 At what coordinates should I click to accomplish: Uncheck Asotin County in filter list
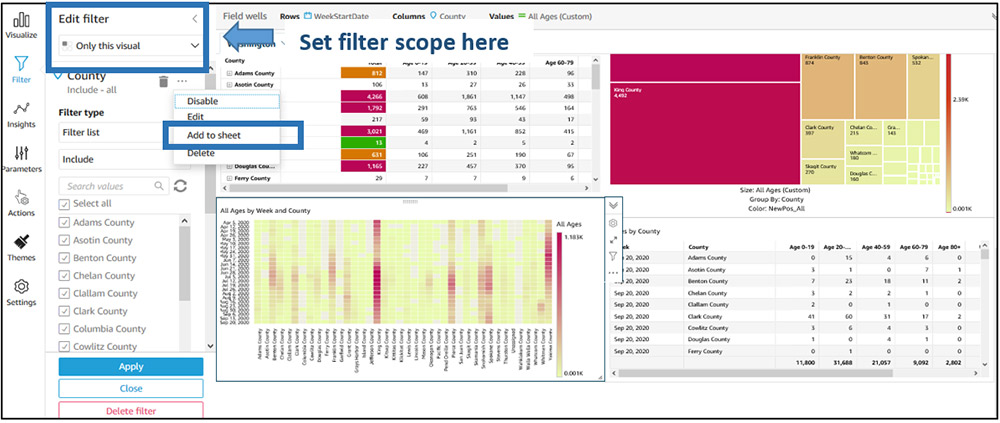point(64,241)
